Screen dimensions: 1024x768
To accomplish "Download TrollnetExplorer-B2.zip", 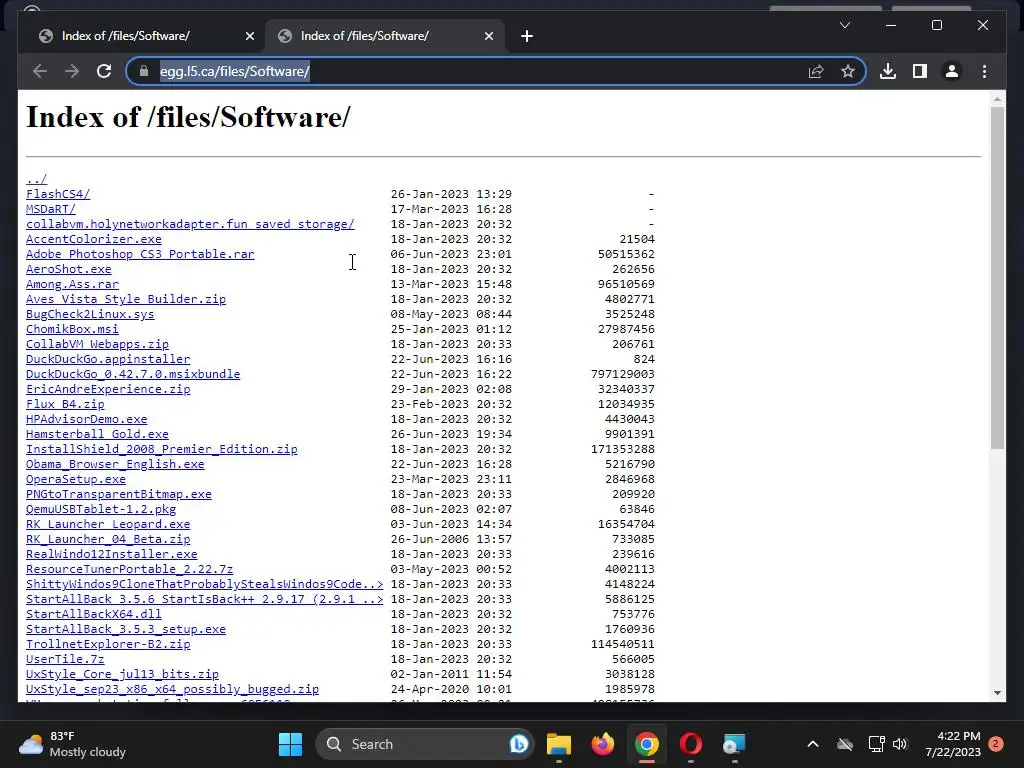I will pyautogui.click(x=108, y=645).
